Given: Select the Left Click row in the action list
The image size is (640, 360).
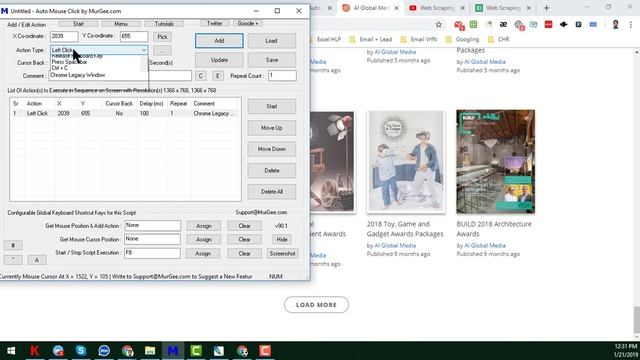Looking at the screenshot, I should pos(125,113).
